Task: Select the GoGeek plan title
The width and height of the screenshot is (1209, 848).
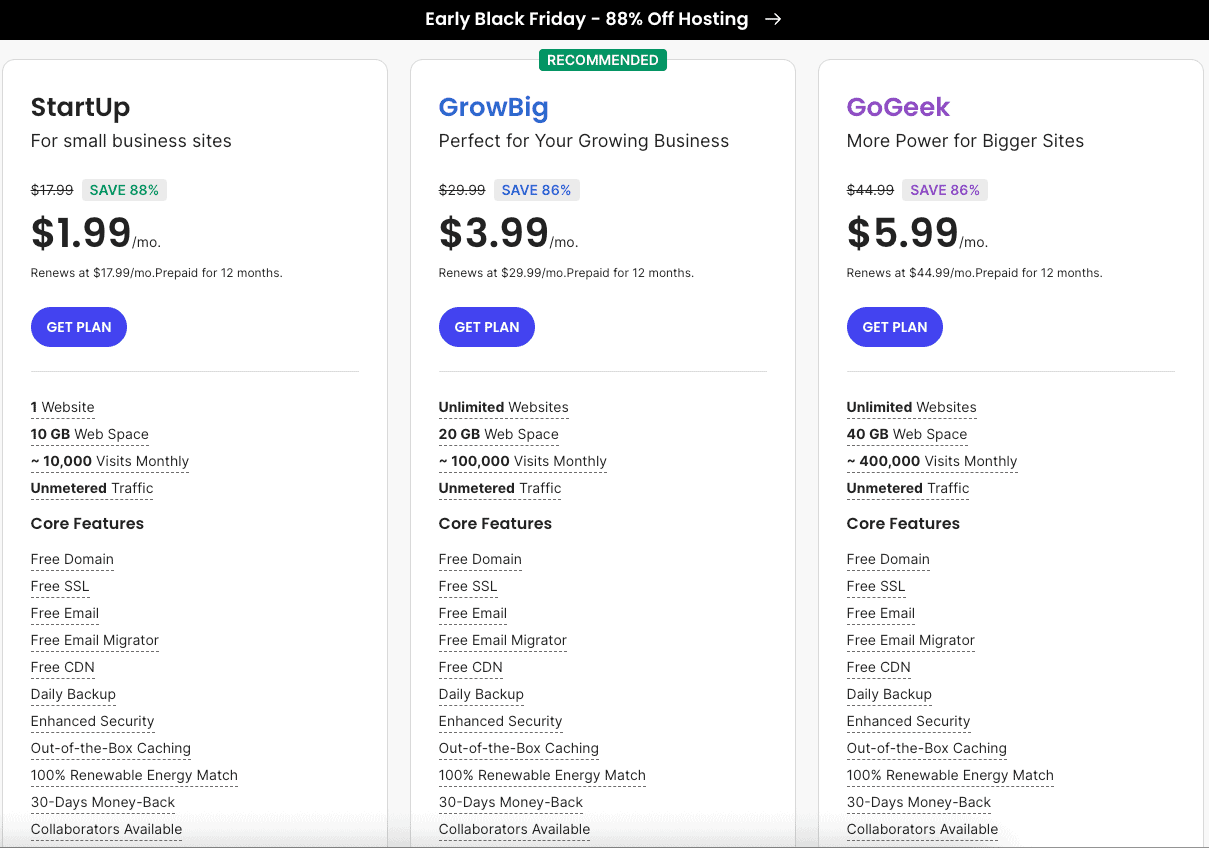Action: tap(899, 107)
